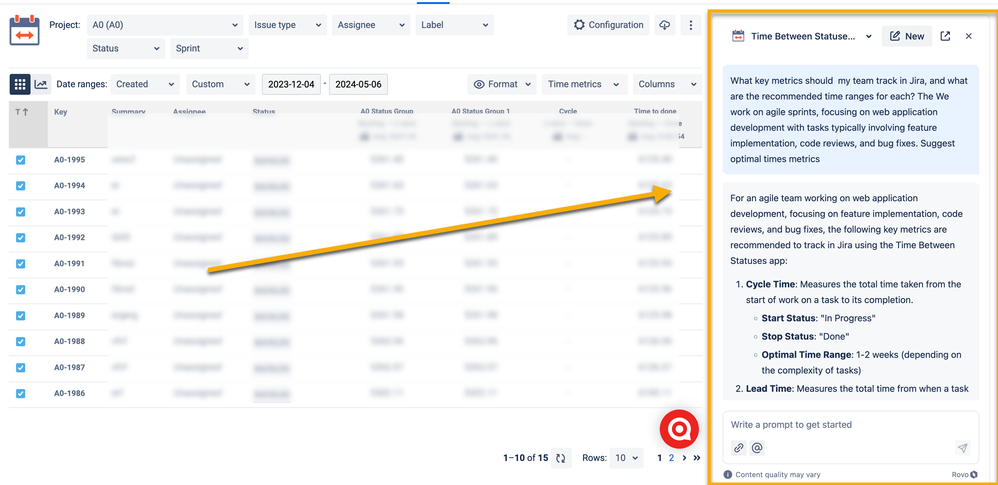This screenshot has height=485, width=998.
Task: Open the three-dot more options menu
Action: pyautogui.click(x=691, y=25)
